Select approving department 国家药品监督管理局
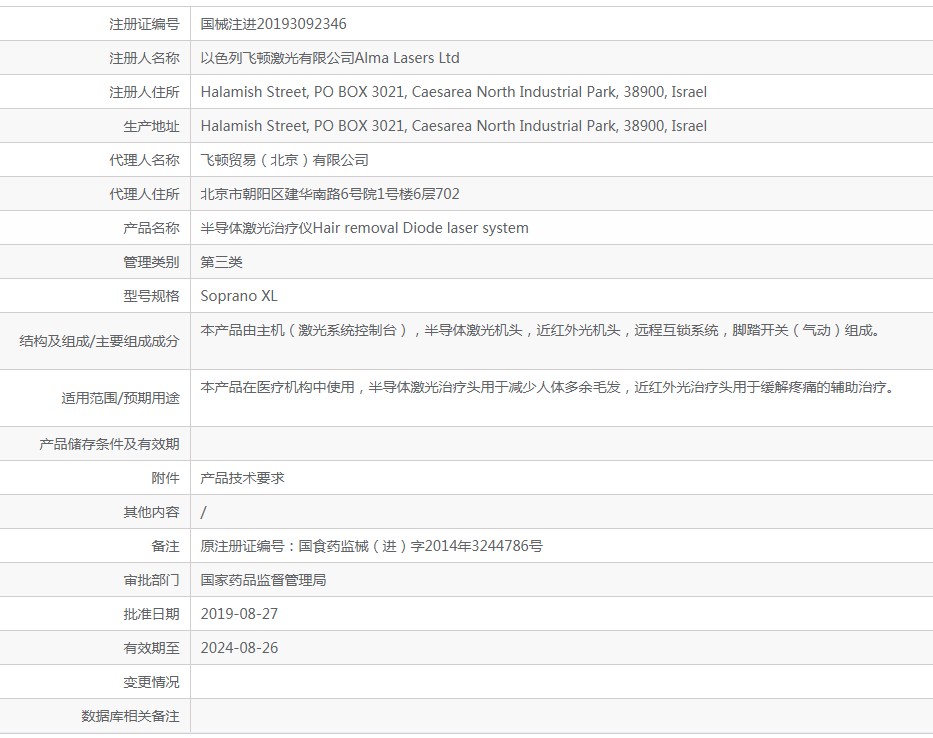 pos(263,580)
